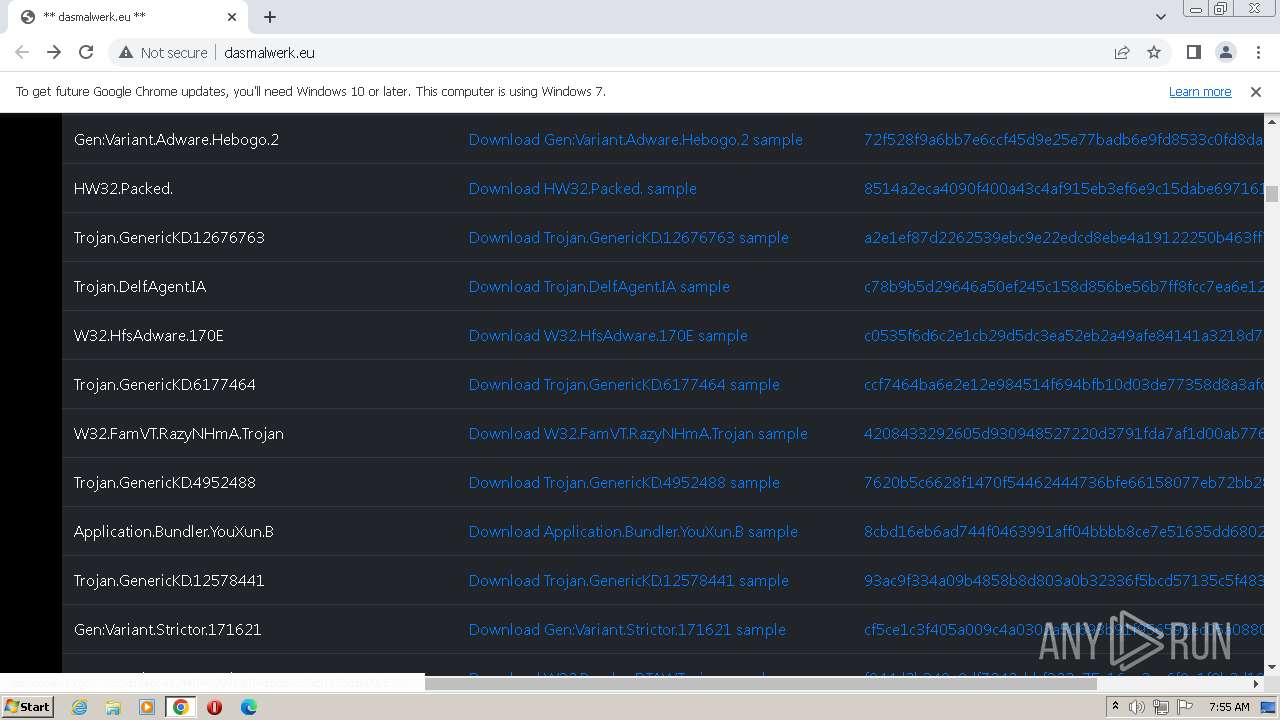The height and width of the screenshot is (720, 1280).
Task: Open hash link starting with 8514a2eca4090f40
Action: click(1064, 189)
